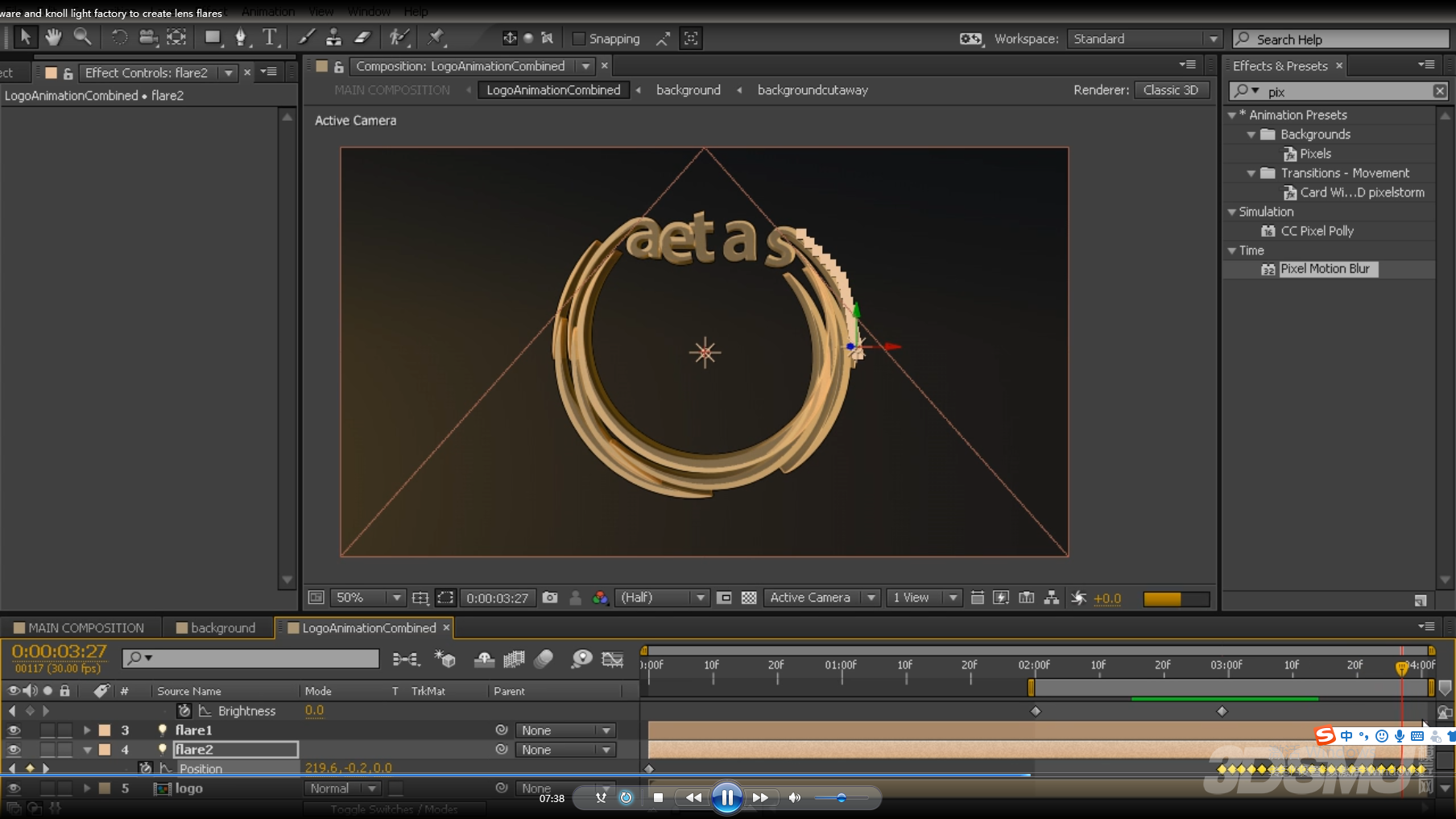Select the Pen tool
This screenshot has height=819, width=1456.
[x=241, y=37]
